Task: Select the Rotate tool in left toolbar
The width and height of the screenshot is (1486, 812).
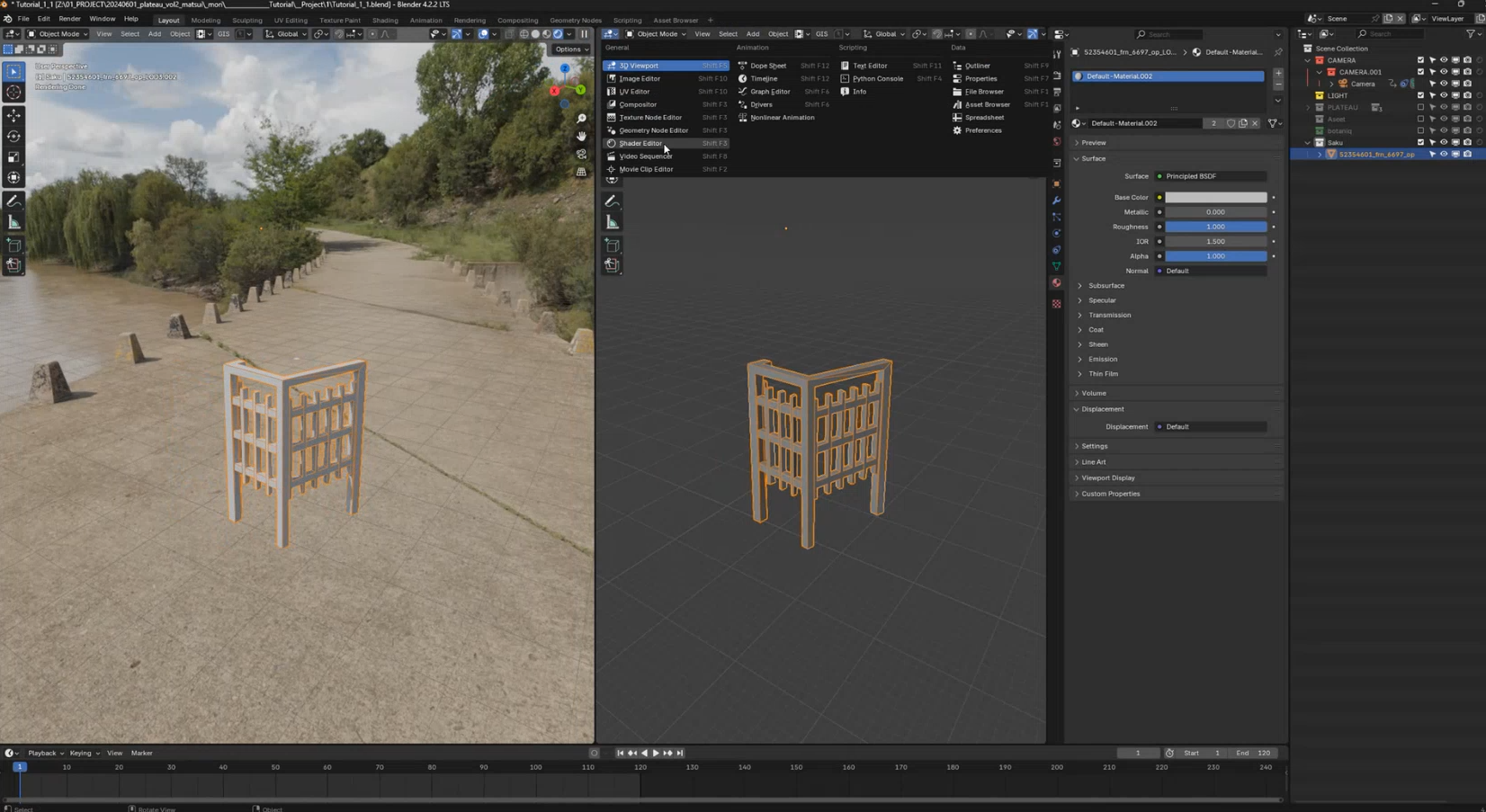Action: click(13, 137)
